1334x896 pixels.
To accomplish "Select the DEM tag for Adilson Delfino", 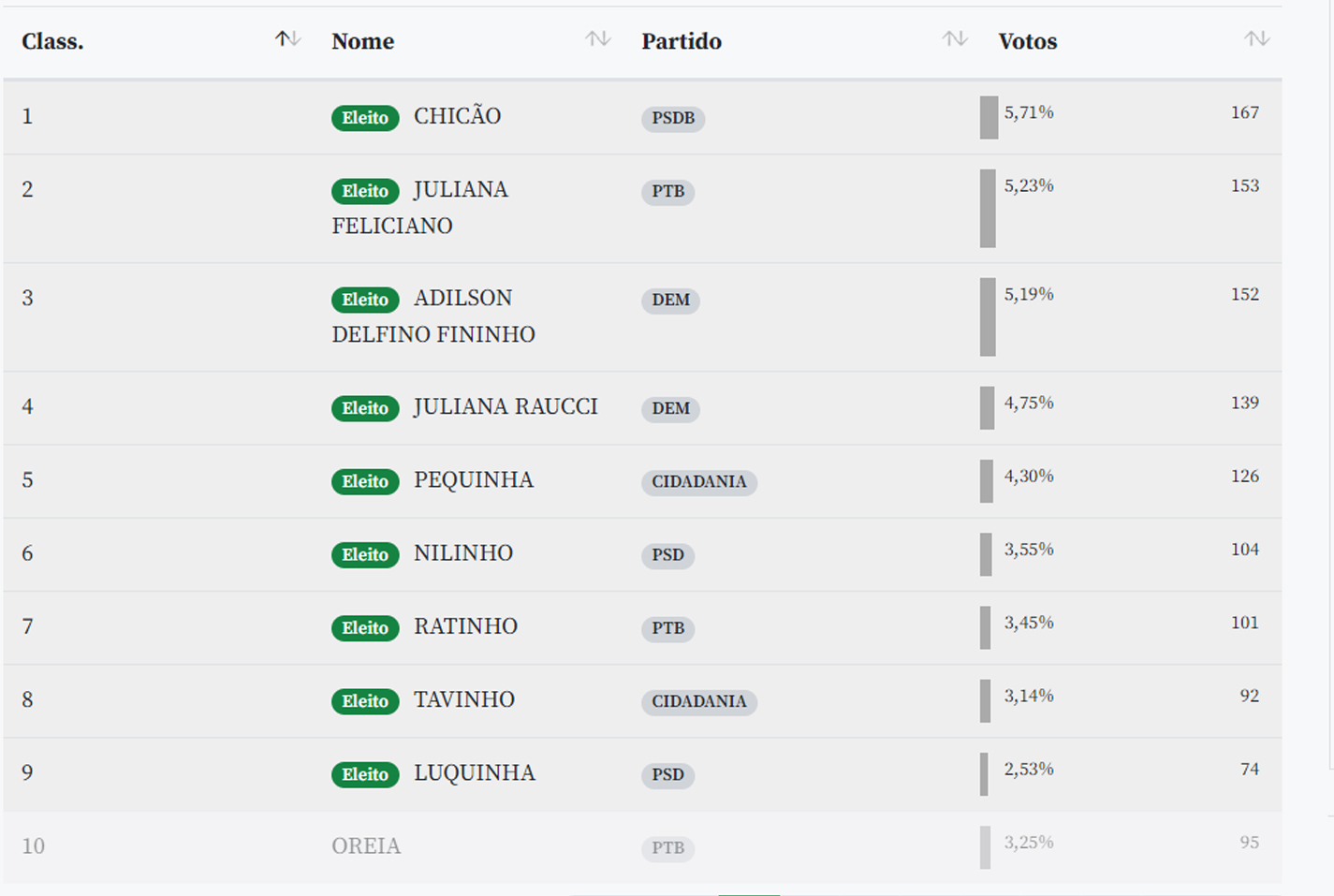I will (670, 301).
